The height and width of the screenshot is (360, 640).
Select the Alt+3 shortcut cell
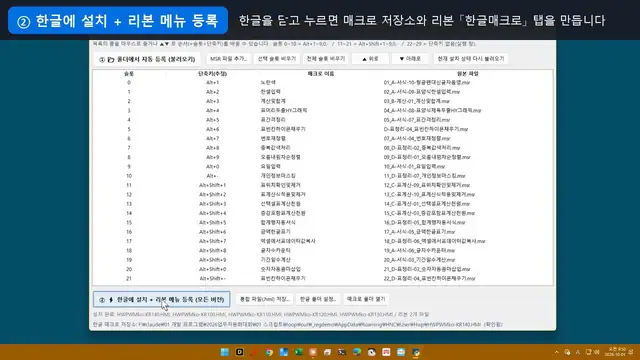point(213,101)
